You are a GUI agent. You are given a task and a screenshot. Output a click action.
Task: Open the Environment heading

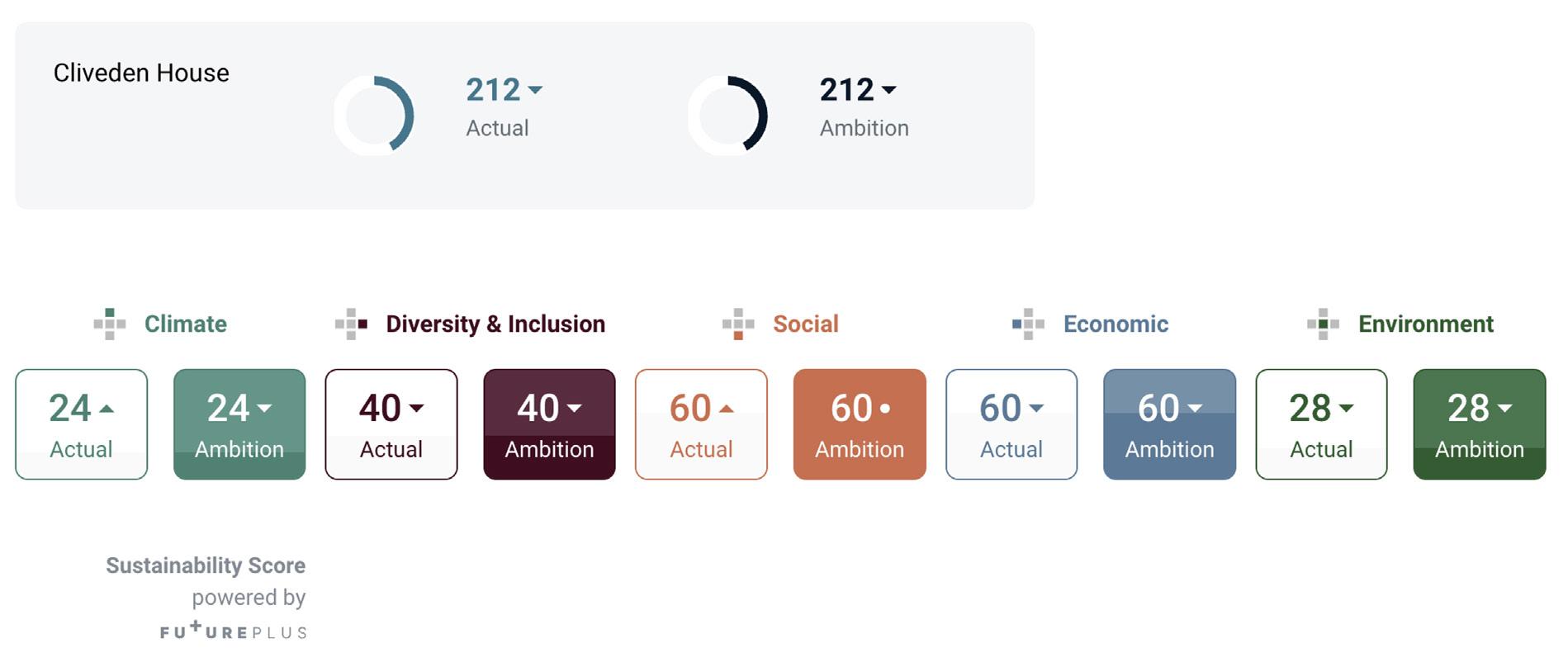[x=1425, y=324]
